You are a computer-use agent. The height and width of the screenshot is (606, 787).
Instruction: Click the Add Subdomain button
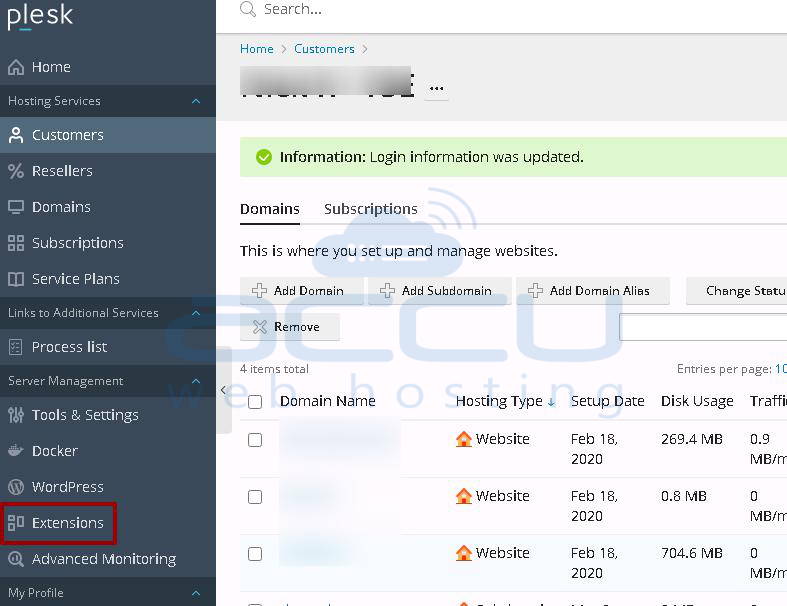(439, 291)
